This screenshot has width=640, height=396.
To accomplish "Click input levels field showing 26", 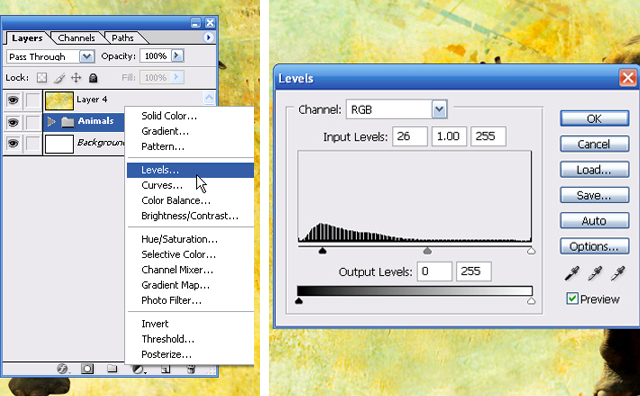I will point(410,136).
